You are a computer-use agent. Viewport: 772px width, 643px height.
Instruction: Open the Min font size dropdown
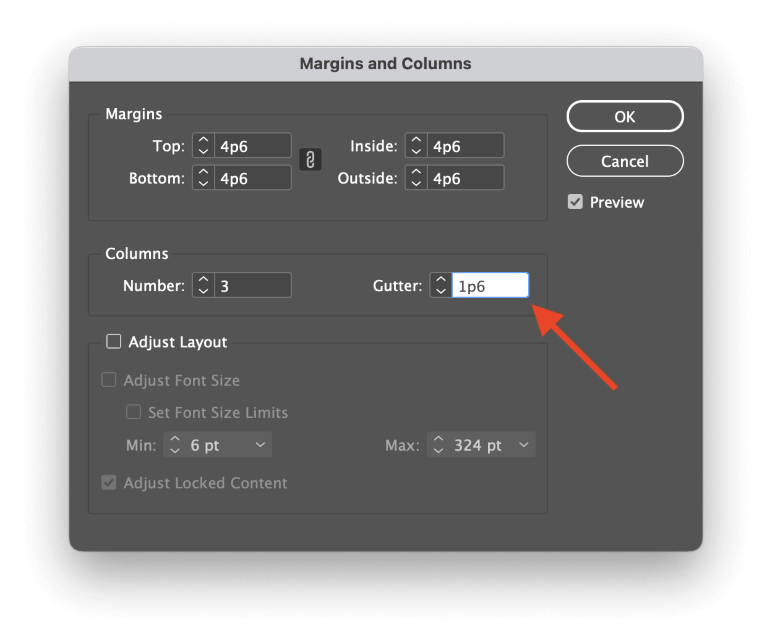point(260,445)
